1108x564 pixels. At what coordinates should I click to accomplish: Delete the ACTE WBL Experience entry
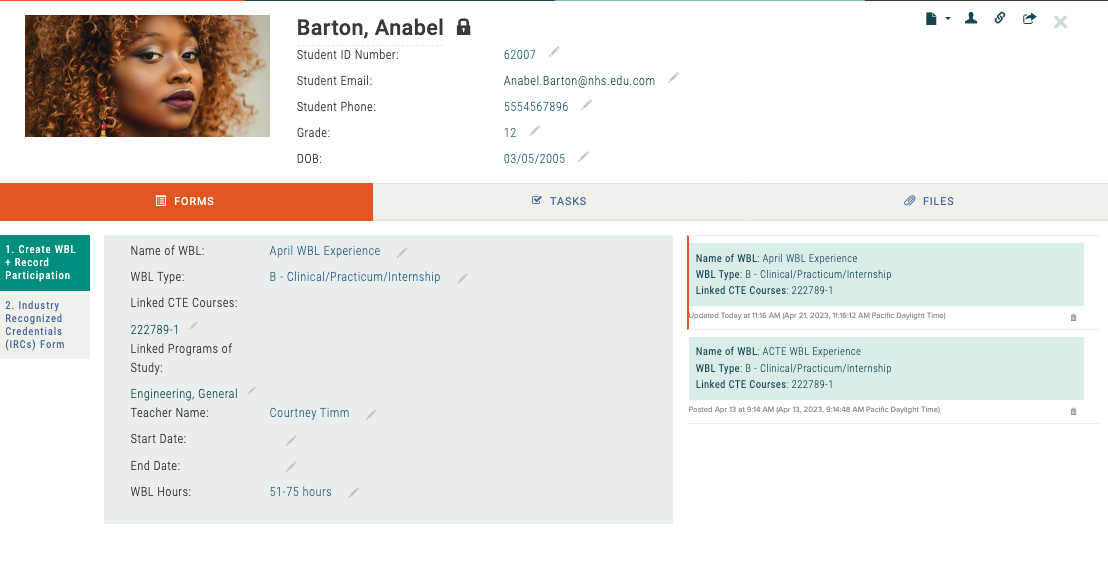click(1073, 411)
